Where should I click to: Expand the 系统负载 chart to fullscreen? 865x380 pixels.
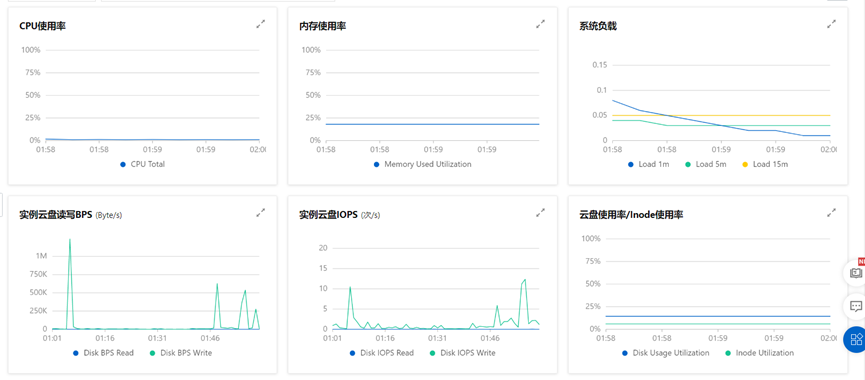831,24
